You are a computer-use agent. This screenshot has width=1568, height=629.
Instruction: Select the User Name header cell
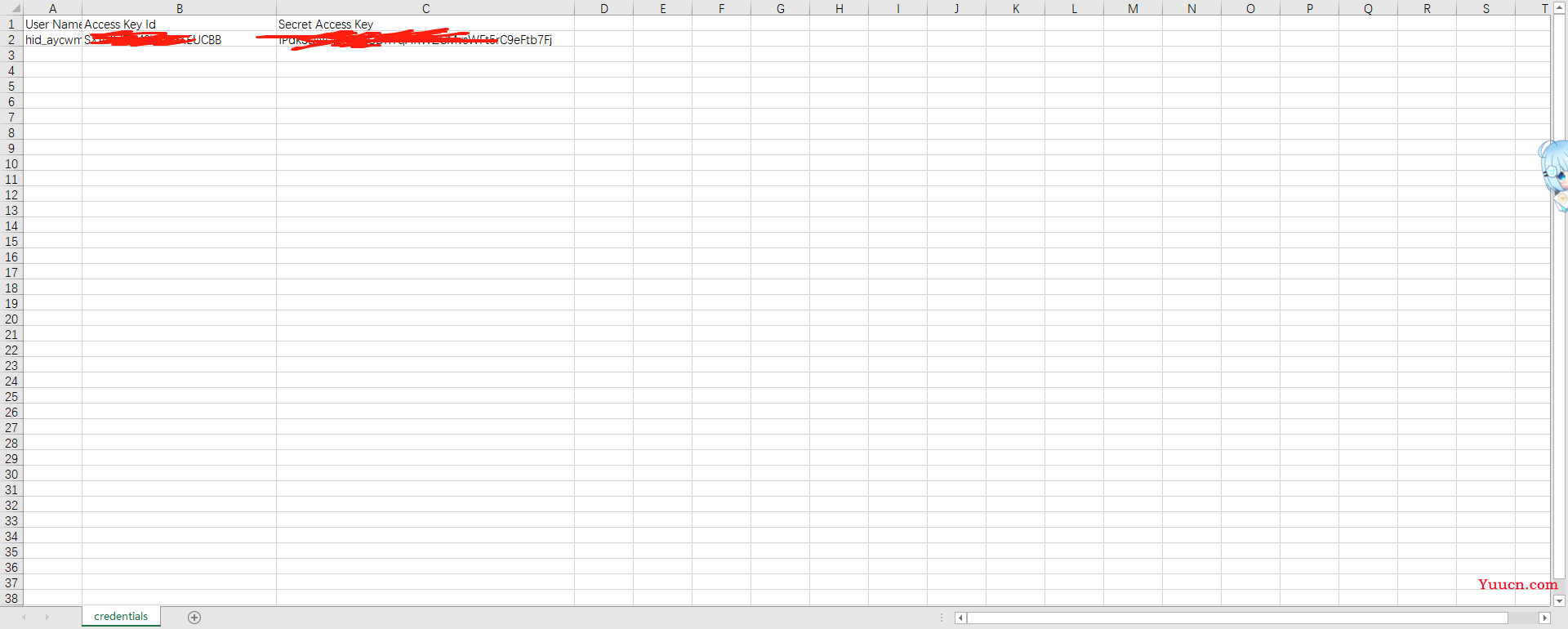tap(52, 25)
